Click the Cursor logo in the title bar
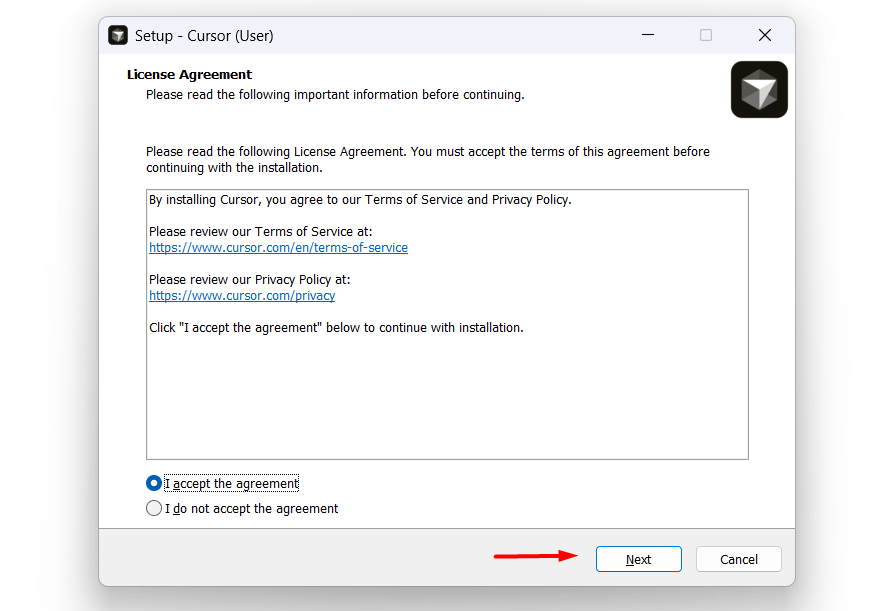This screenshot has height=611, width=888. click(118, 34)
